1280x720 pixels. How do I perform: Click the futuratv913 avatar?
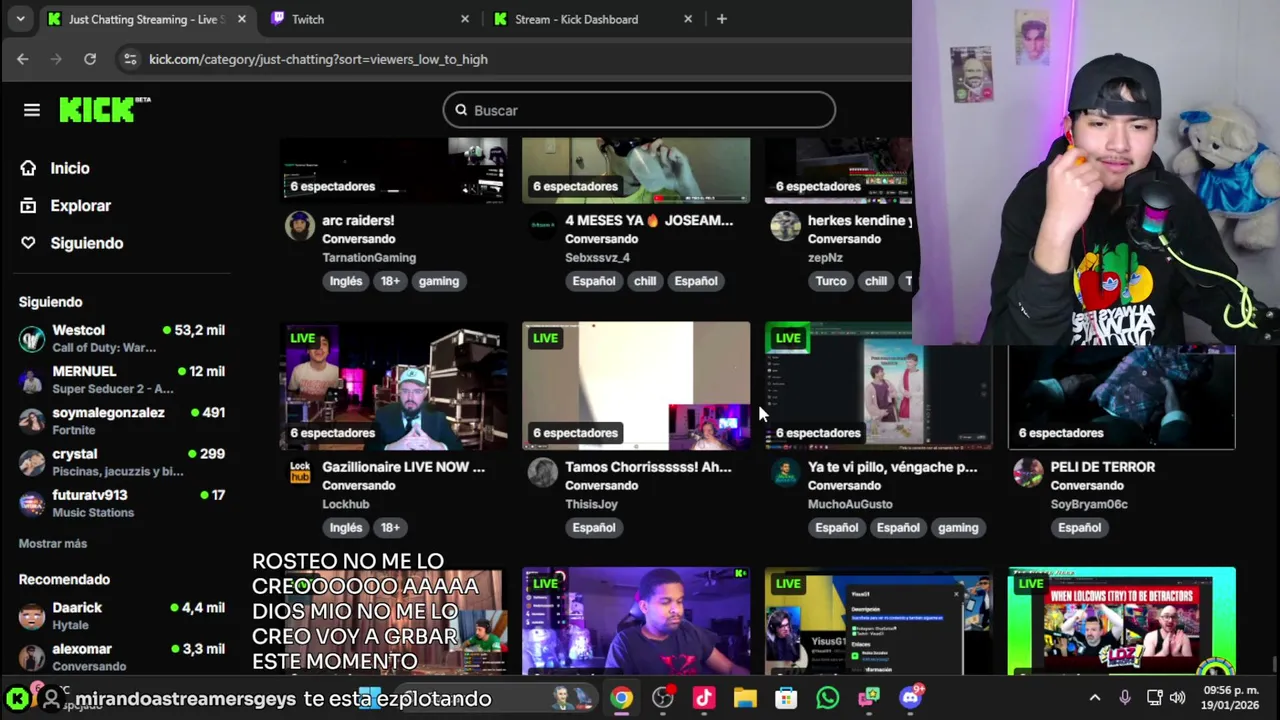point(32,503)
